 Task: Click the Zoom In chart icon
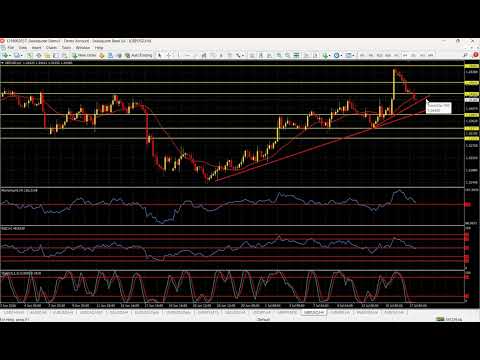279,55
